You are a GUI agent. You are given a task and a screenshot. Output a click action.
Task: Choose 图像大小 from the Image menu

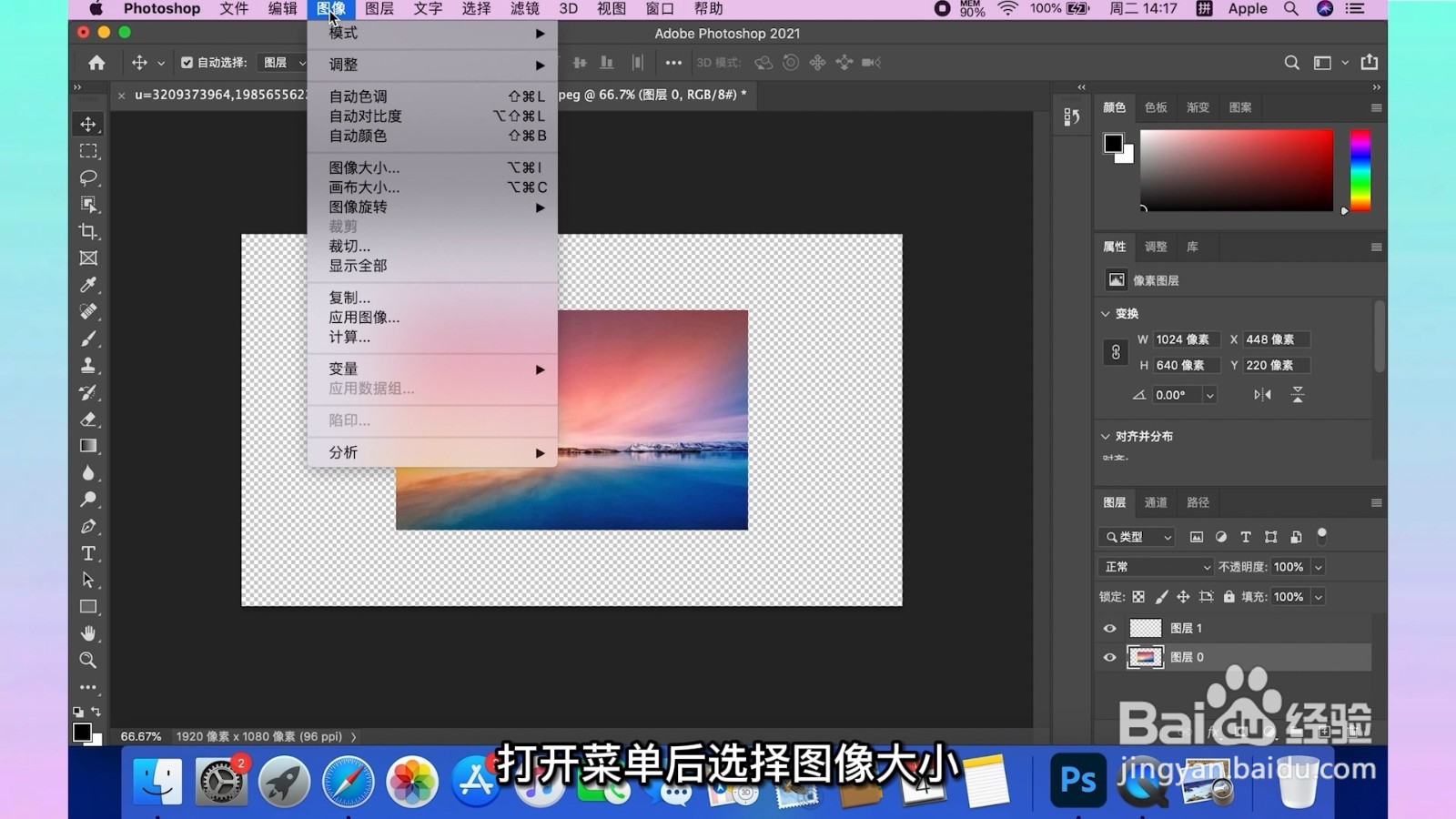click(363, 167)
